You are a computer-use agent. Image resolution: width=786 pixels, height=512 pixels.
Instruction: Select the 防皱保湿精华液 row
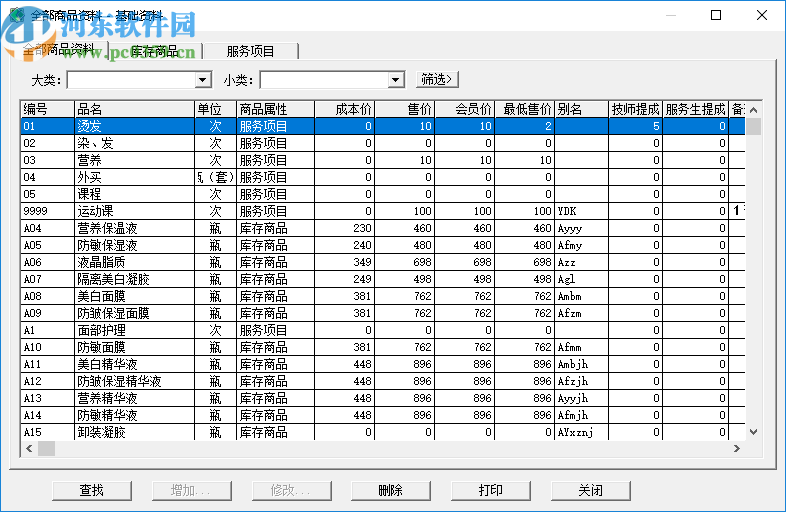click(x=383, y=381)
